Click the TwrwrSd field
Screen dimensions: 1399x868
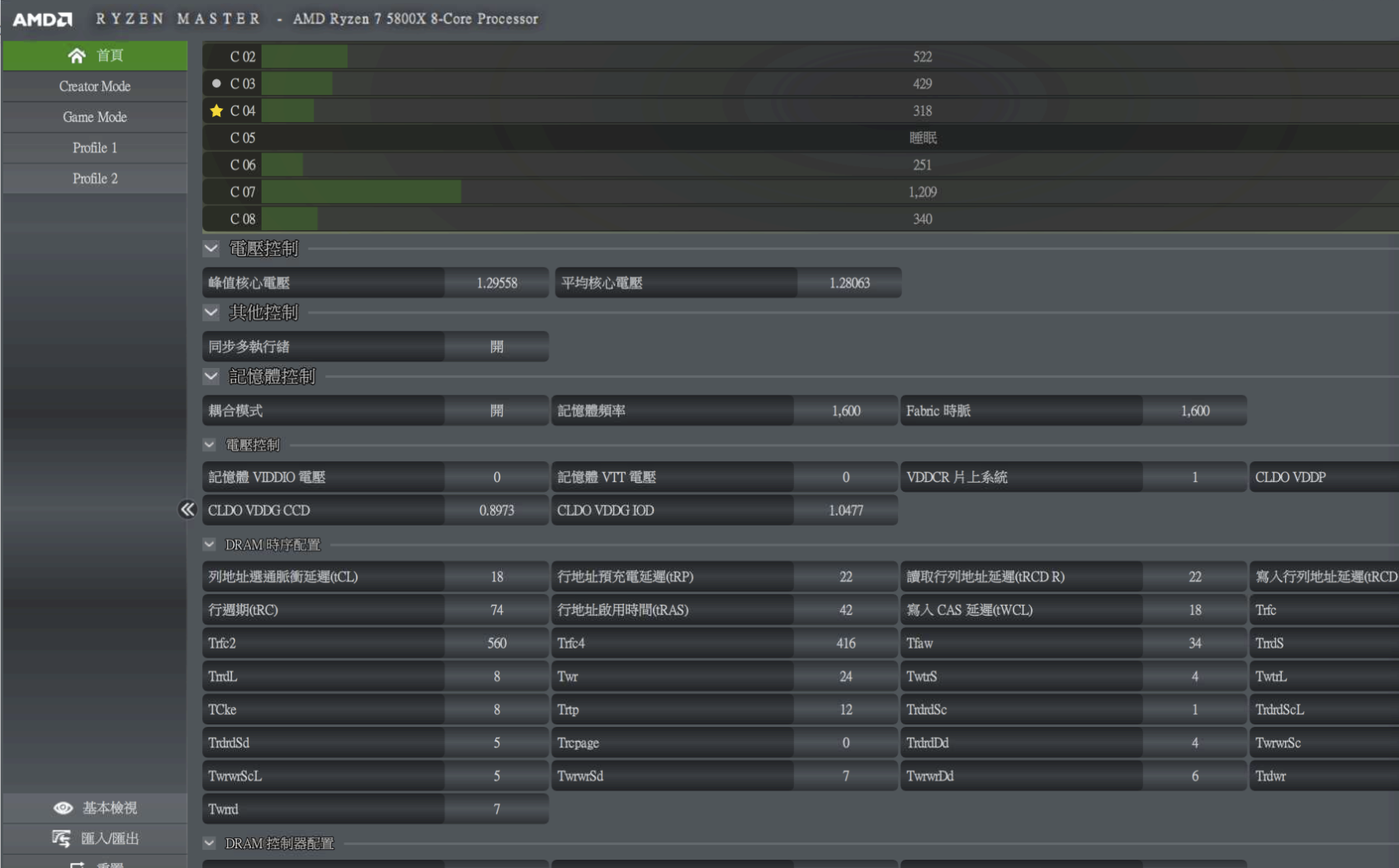coord(725,776)
